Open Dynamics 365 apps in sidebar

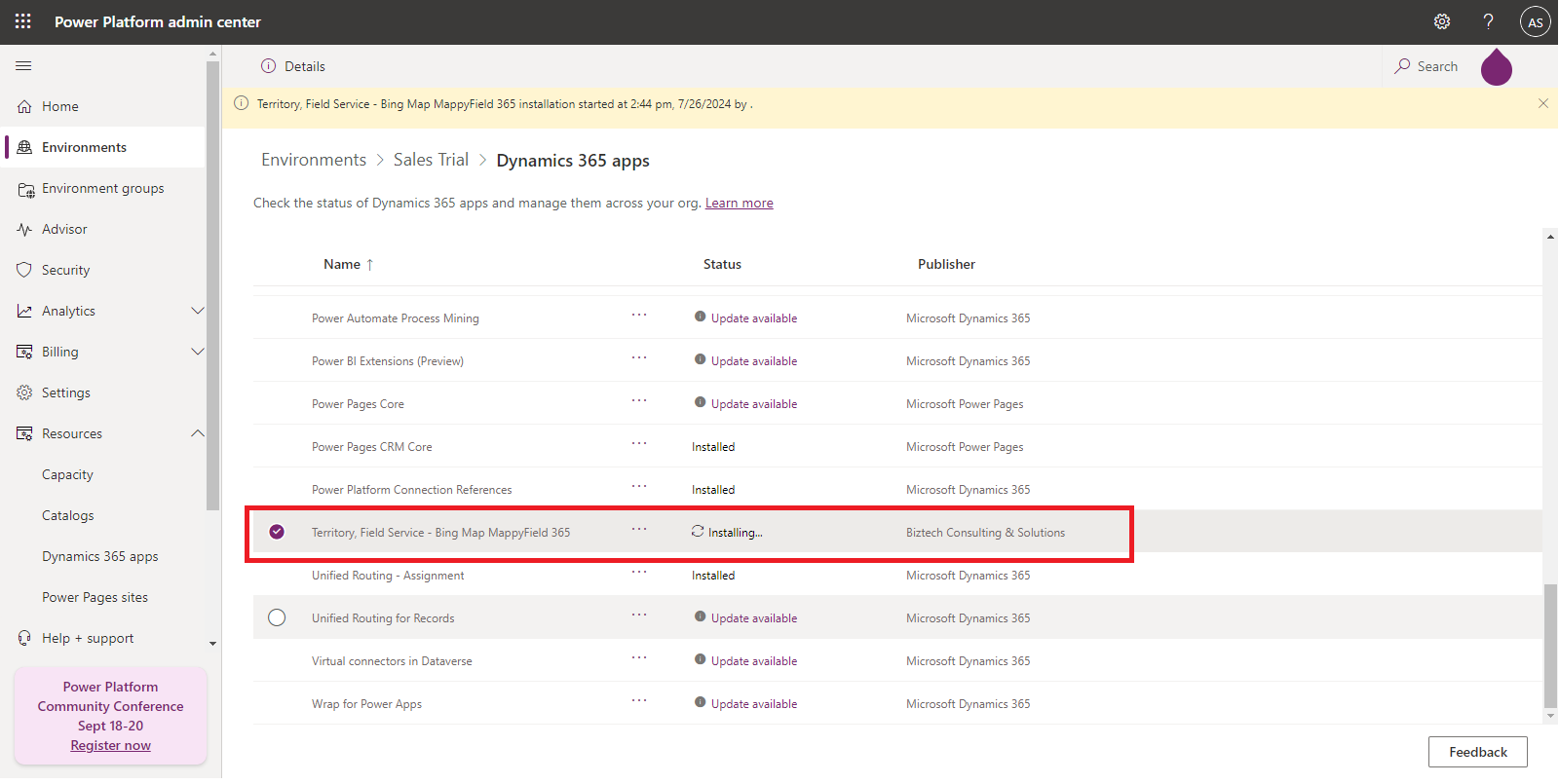click(100, 557)
